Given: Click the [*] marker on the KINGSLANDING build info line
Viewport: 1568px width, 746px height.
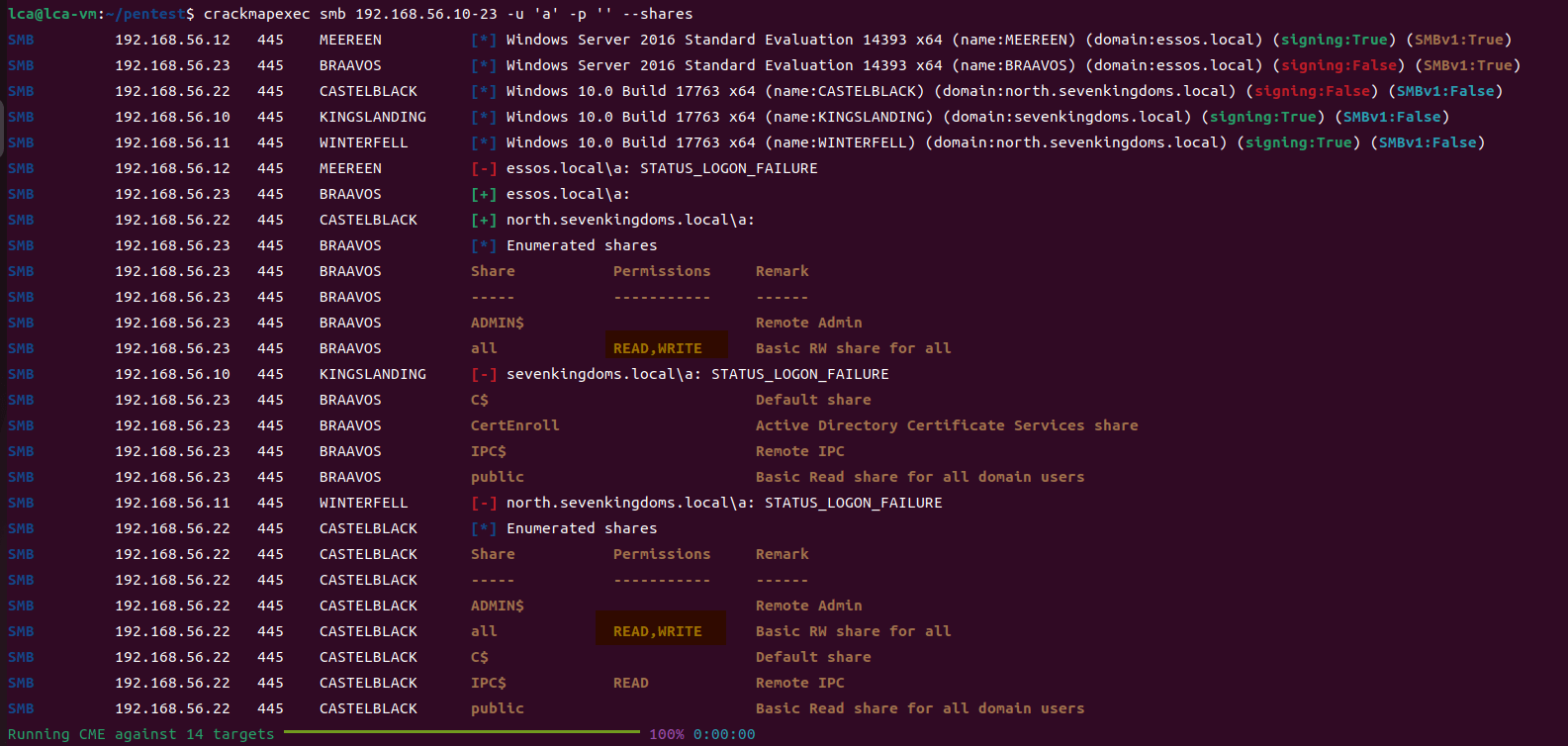Looking at the screenshot, I should click(484, 117).
